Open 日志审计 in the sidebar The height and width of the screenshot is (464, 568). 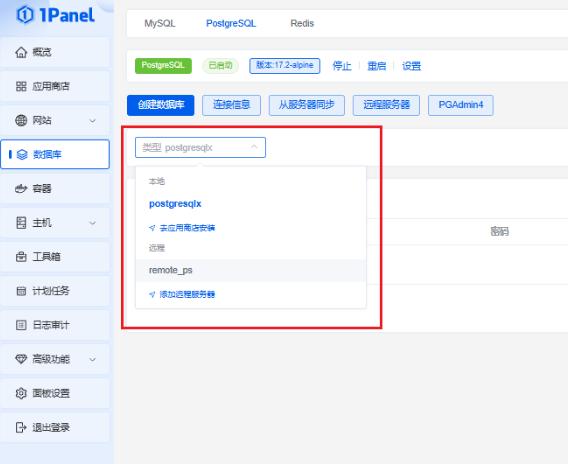pyautogui.click(x=55, y=325)
